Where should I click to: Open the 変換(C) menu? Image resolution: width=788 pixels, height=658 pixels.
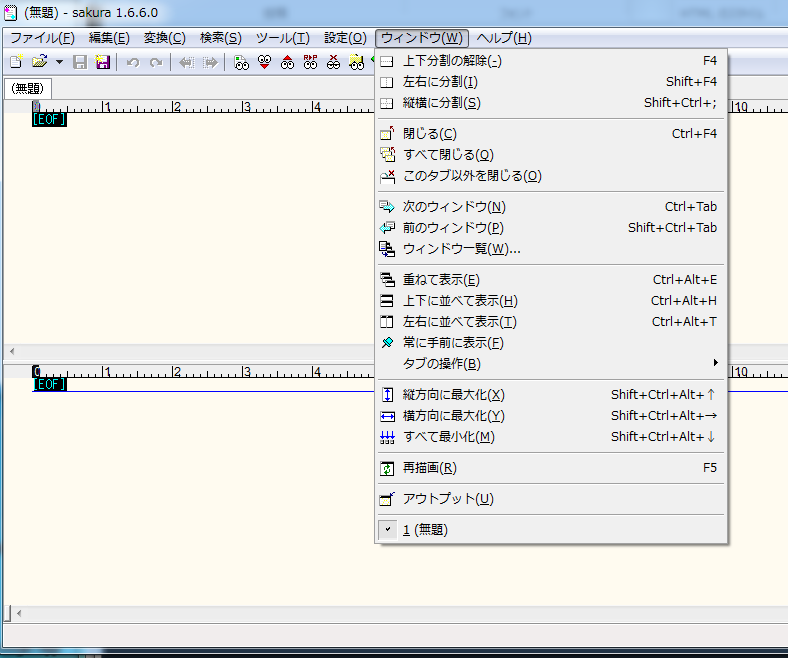(164, 38)
